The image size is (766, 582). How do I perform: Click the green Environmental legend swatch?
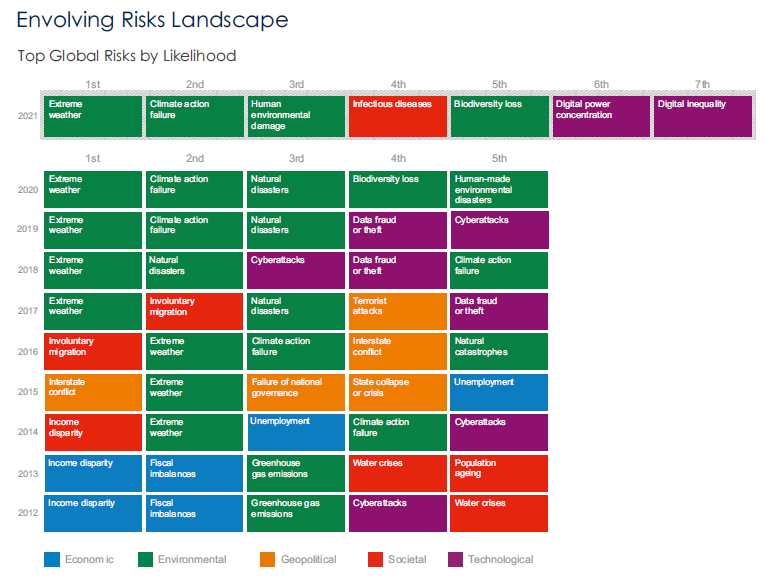tap(145, 560)
